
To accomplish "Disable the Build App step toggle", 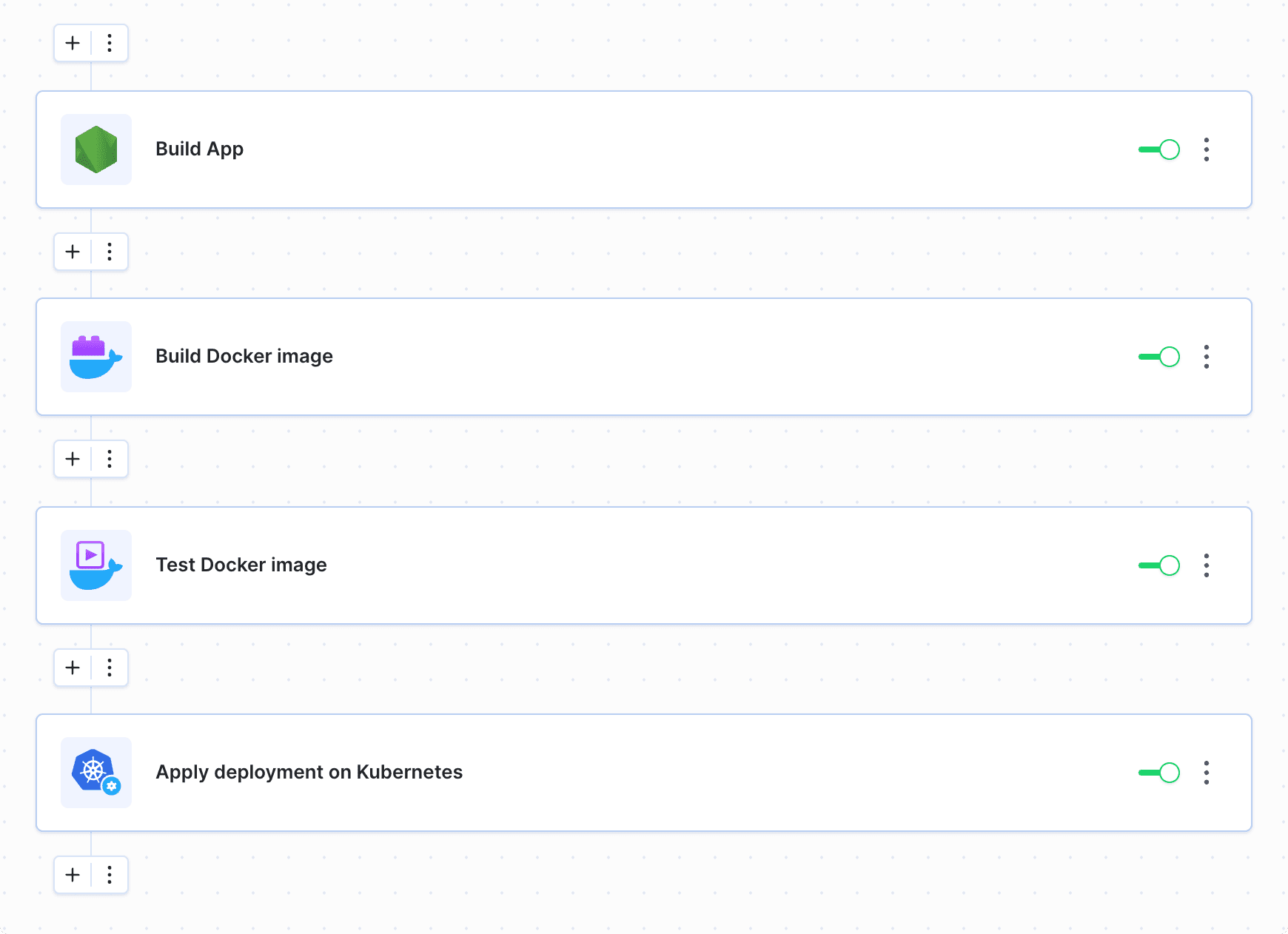I will (x=1158, y=149).
